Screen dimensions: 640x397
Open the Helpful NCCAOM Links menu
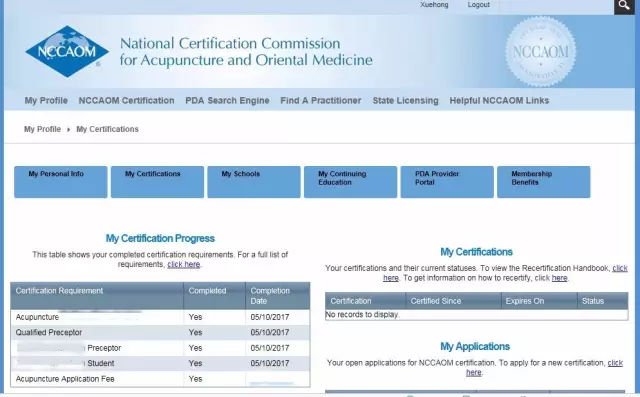click(x=499, y=100)
